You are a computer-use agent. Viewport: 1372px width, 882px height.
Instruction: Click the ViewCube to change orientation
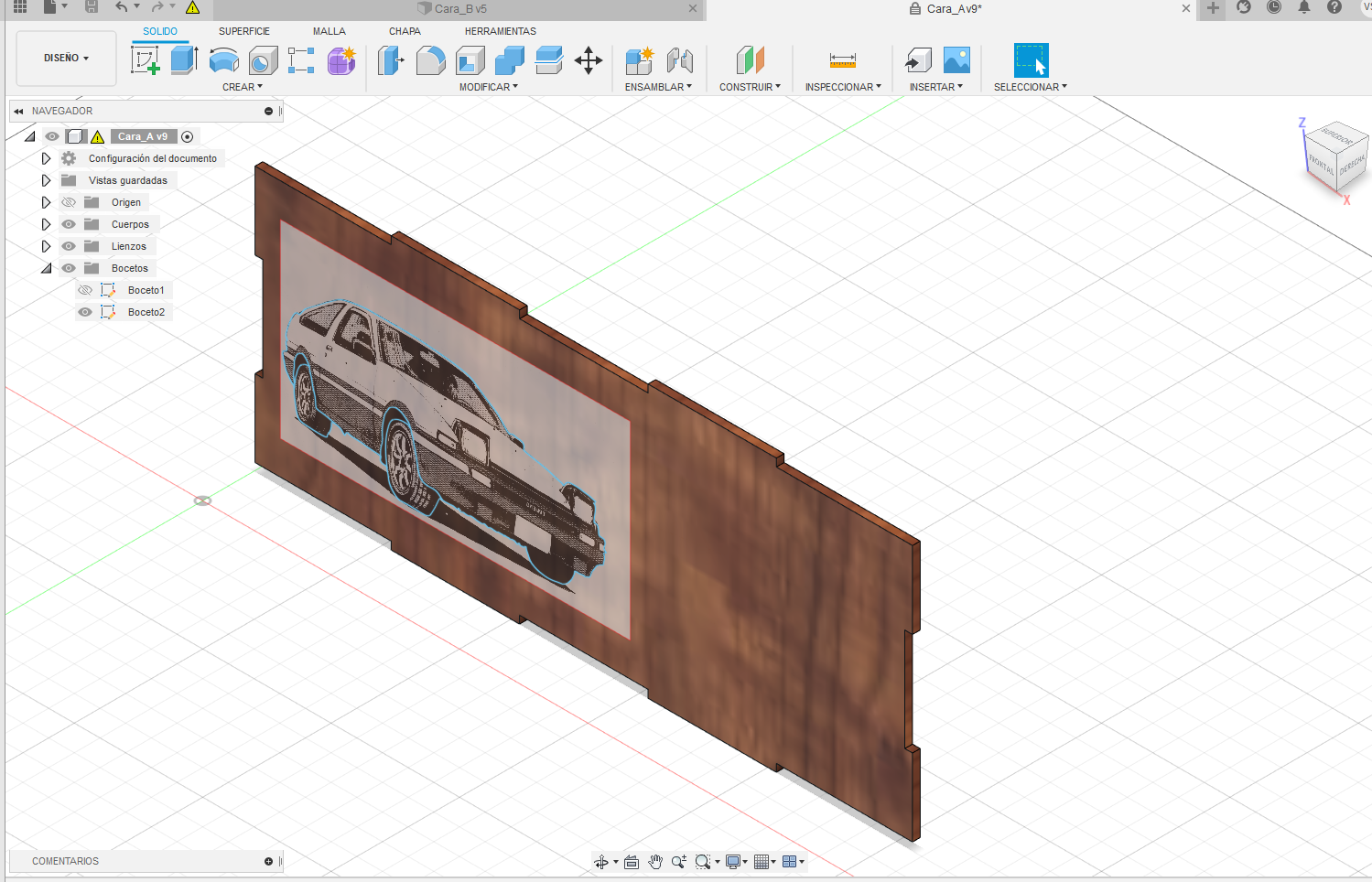pos(1335,156)
